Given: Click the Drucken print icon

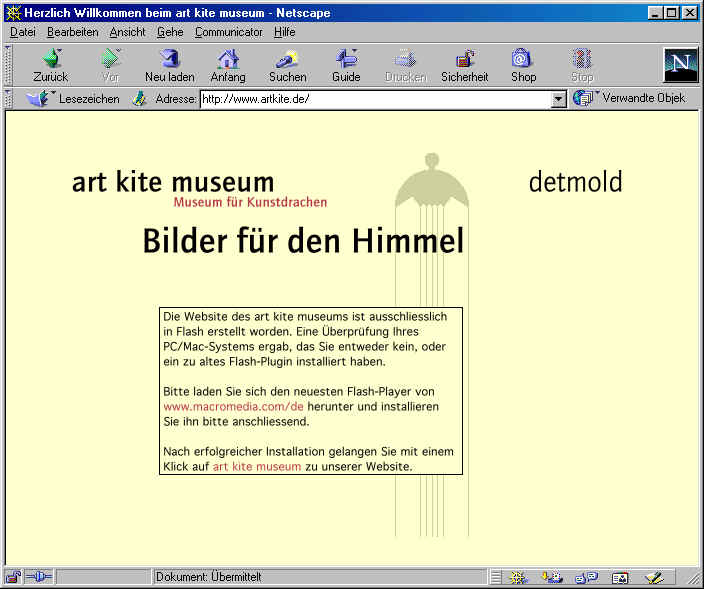Looking at the screenshot, I should coord(405,66).
